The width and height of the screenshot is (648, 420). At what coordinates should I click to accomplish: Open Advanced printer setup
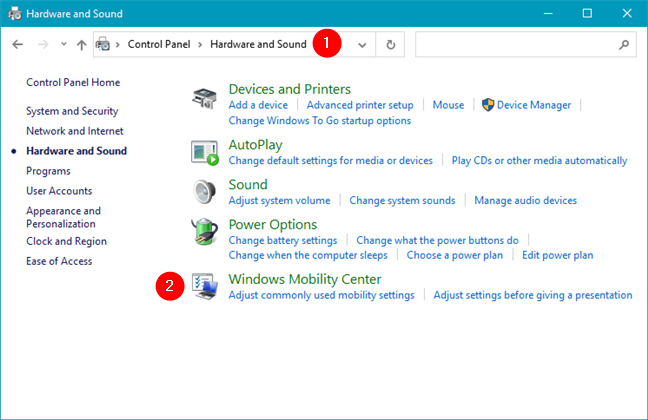point(360,105)
